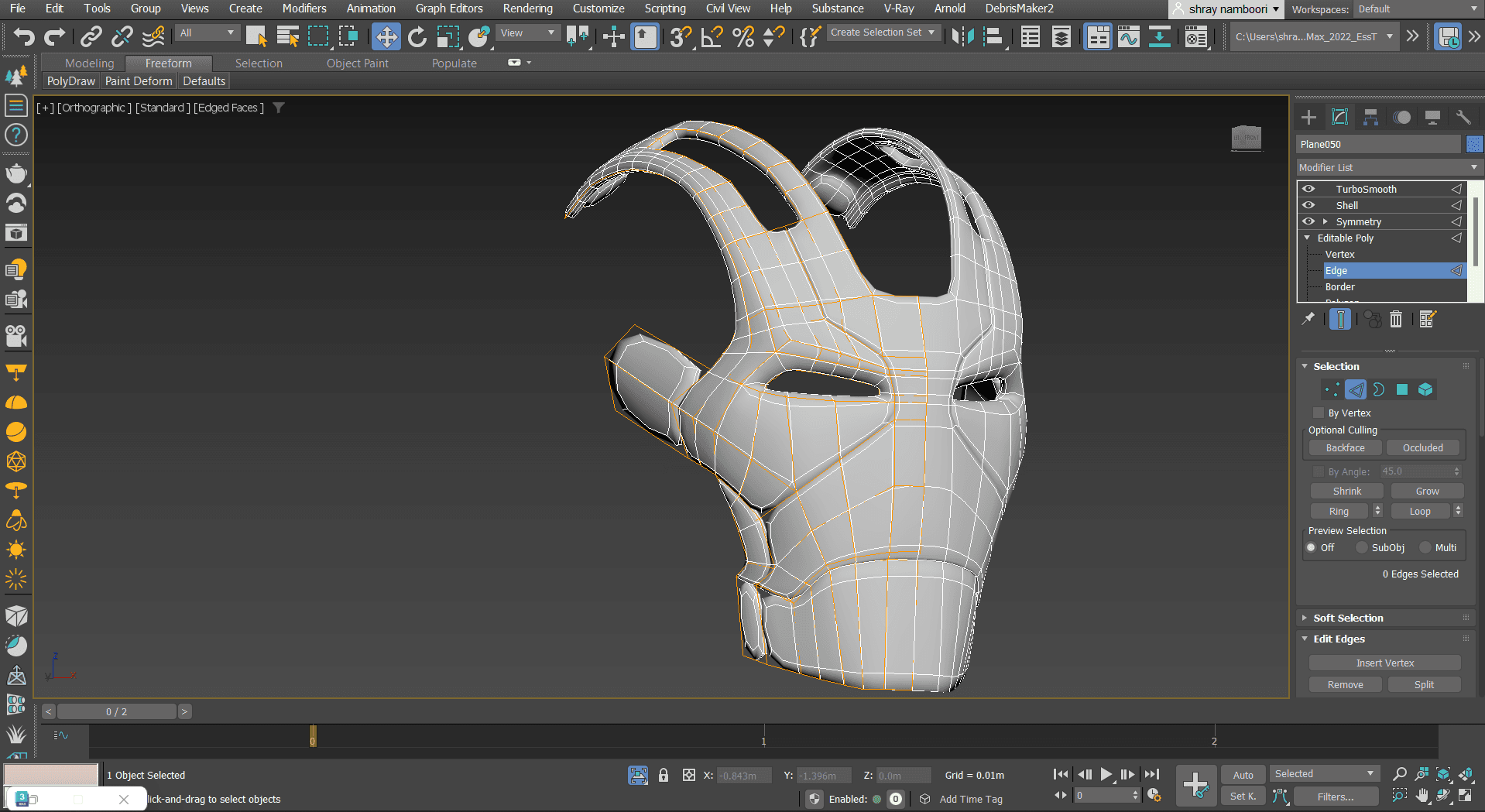Image resolution: width=1485 pixels, height=812 pixels.
Task: Toggle the Angle Snap icon
Action: [712, 36]
